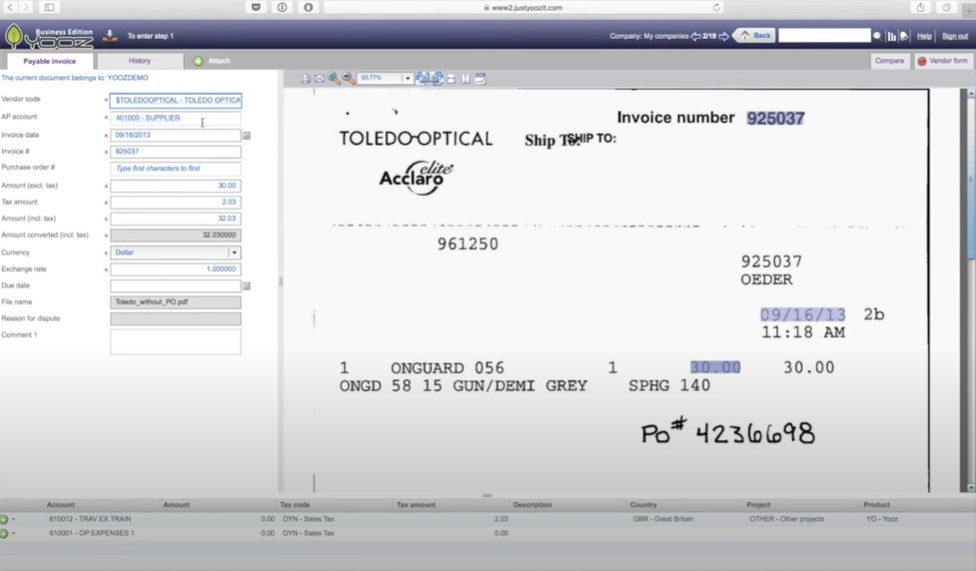Run search with magnifier icon
This screenshot has width=976, height=571.
(877, 36)
